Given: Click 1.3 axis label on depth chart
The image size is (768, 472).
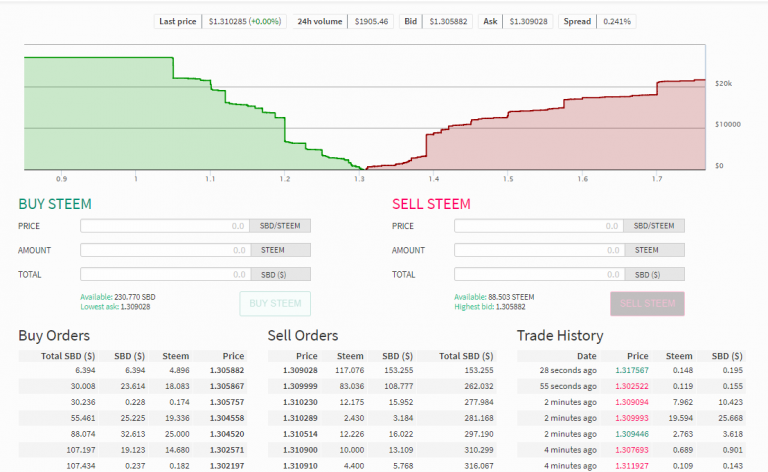Looking at the screenshot, I should tap(360, 179).
